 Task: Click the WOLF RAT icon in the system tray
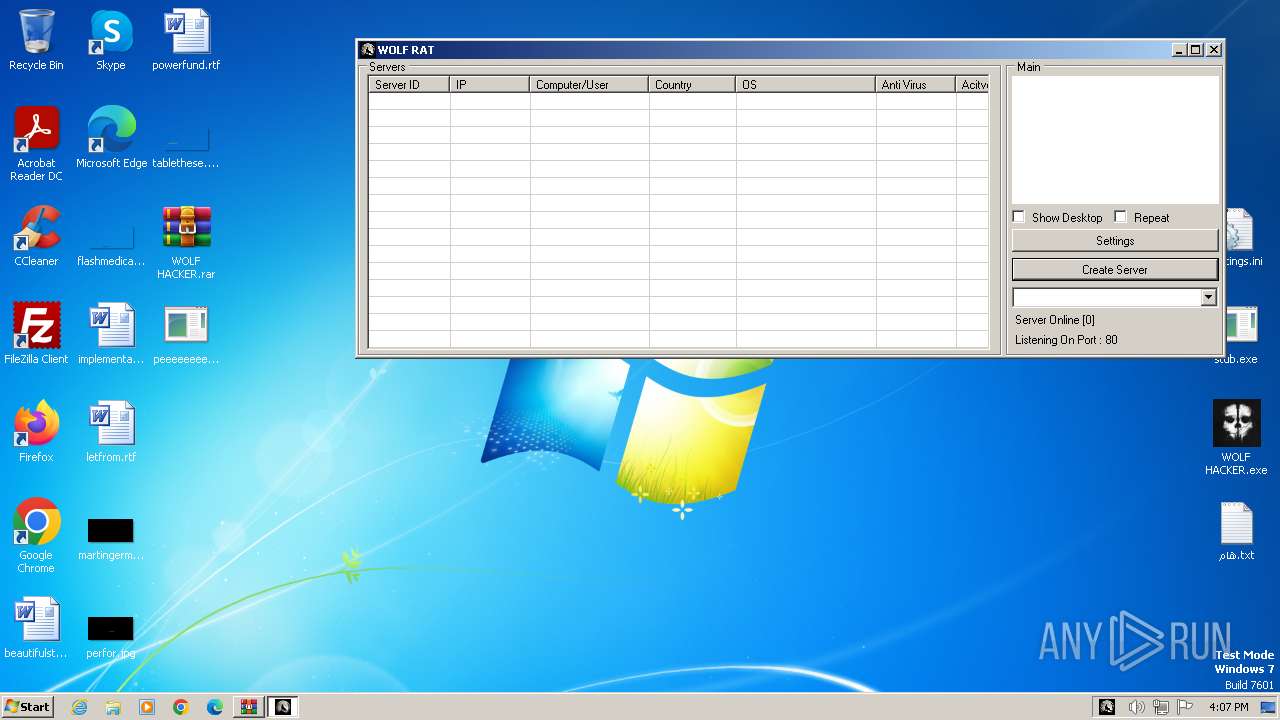(1107, 707)
